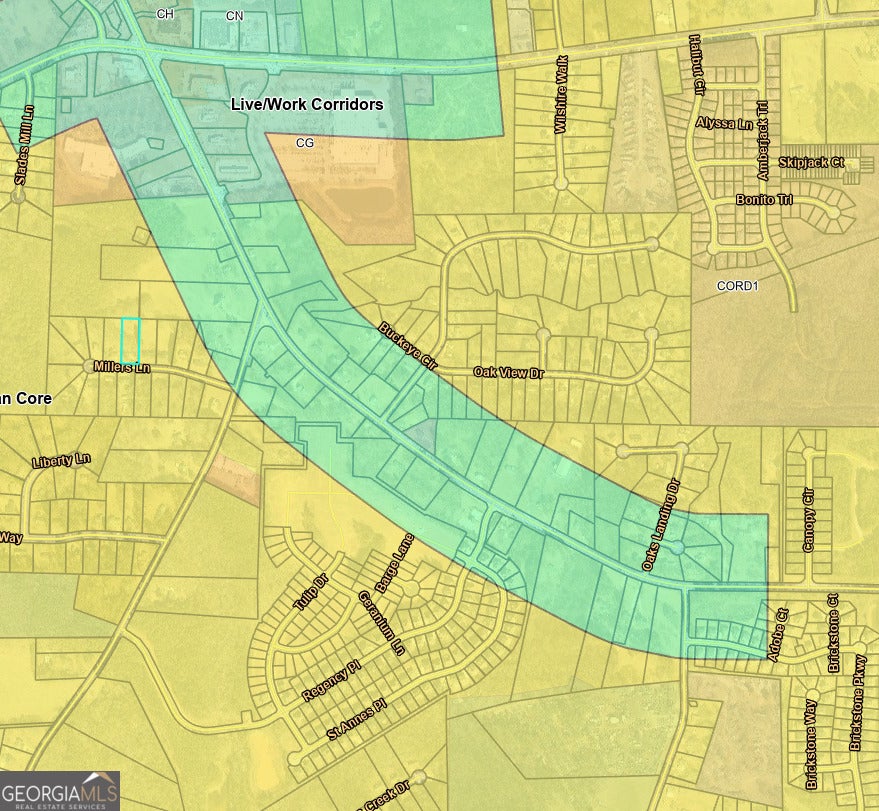
Task: Select the Wilshire Walk street label
Action: click(561, 95)
